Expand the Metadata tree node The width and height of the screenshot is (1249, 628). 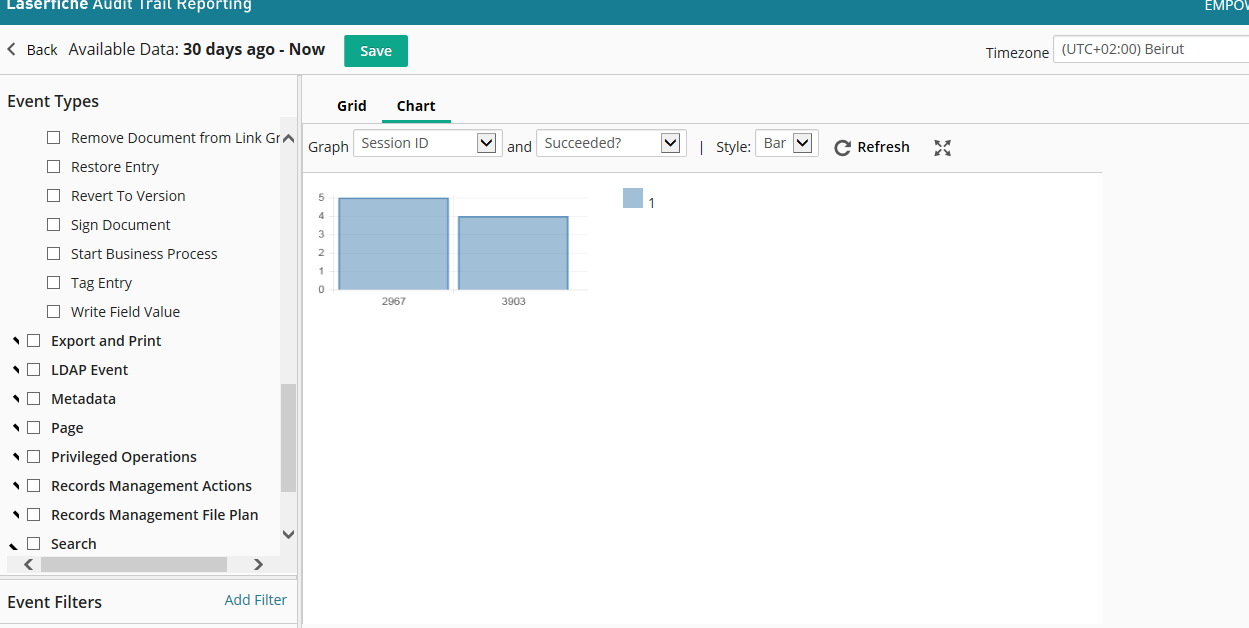coord(15,400)
